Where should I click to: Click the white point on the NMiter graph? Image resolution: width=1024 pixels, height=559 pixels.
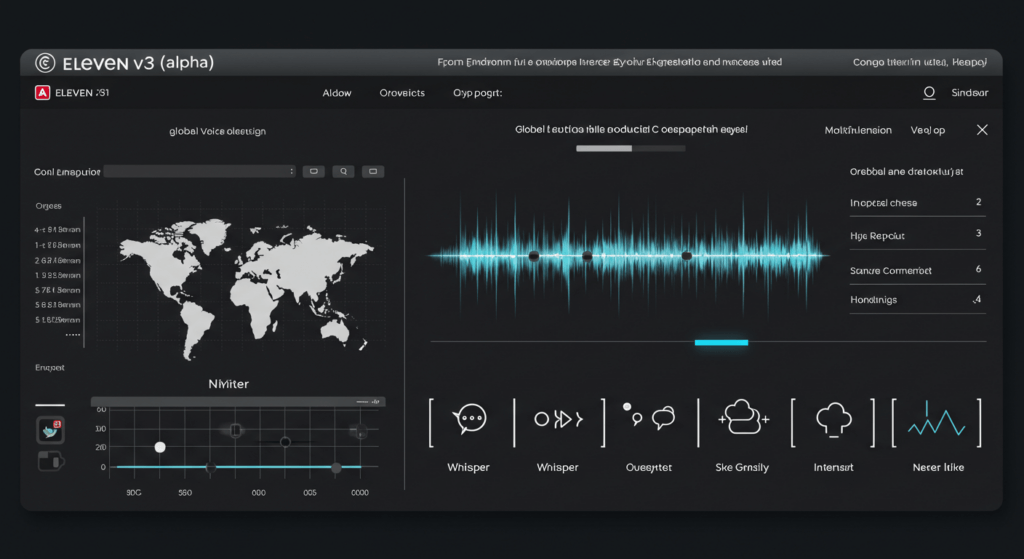click(160, 447)
